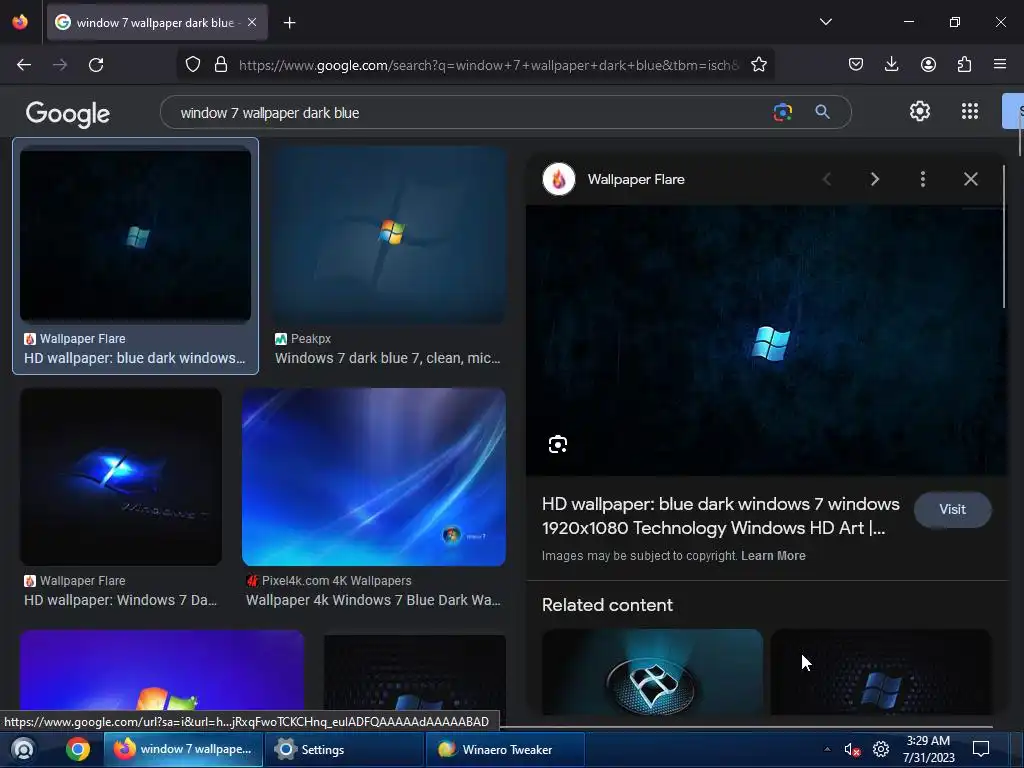
Task: Open the Pixel4k.com 4K Wallpapers link
Action: click(x=329, y=581)
